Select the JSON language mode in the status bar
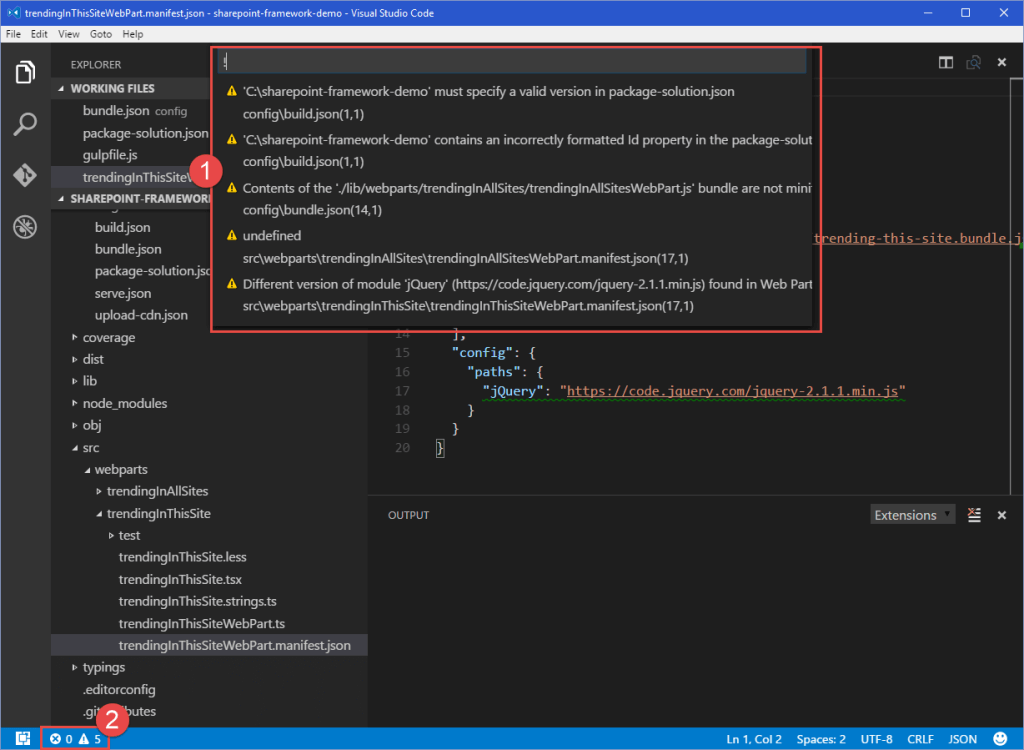The height and width of the screenshot is (750, 1024). click(962, 739)
